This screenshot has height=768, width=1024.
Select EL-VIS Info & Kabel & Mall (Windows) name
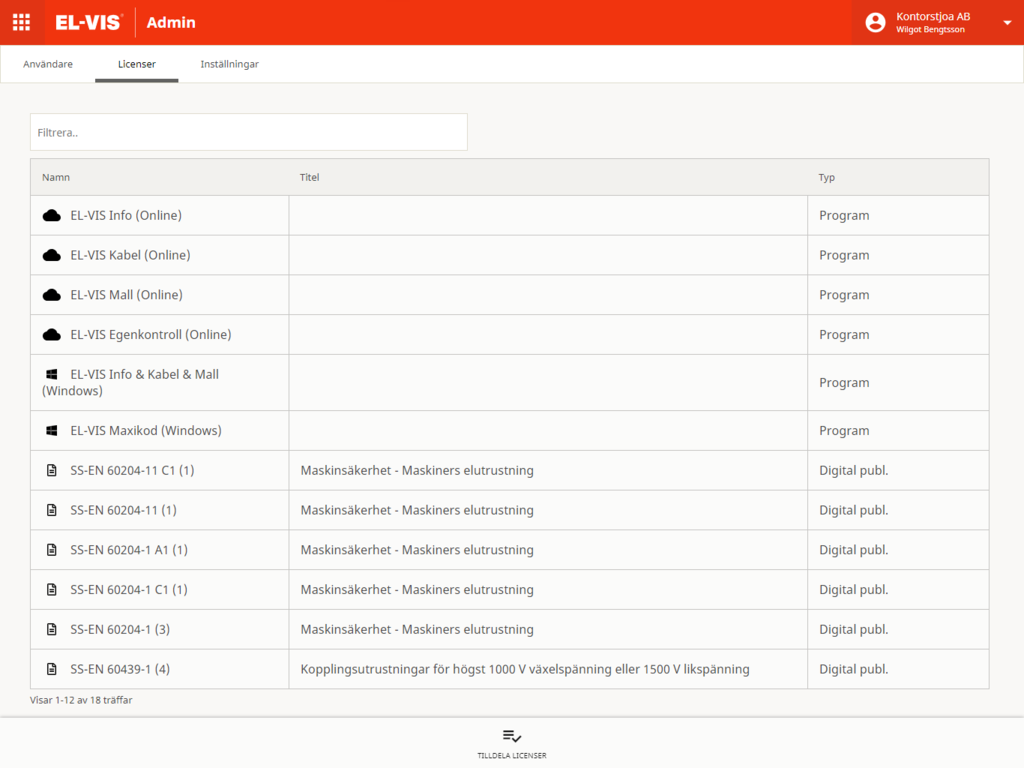pos(131,383)
